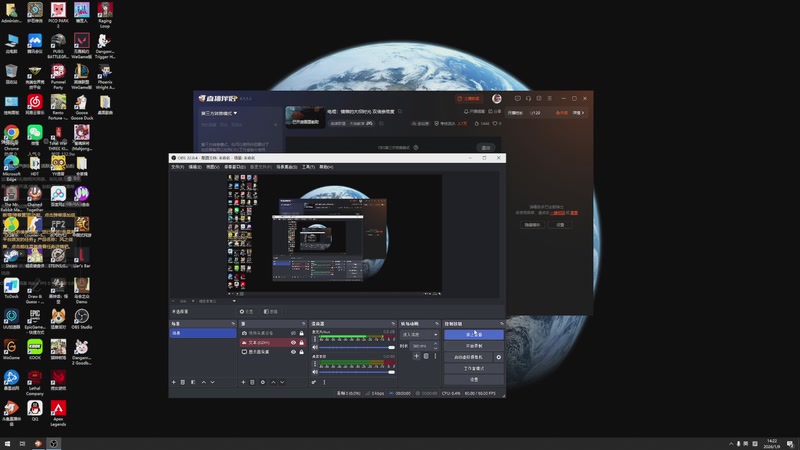Click Start Virtual Camera button

click(468, 357)
